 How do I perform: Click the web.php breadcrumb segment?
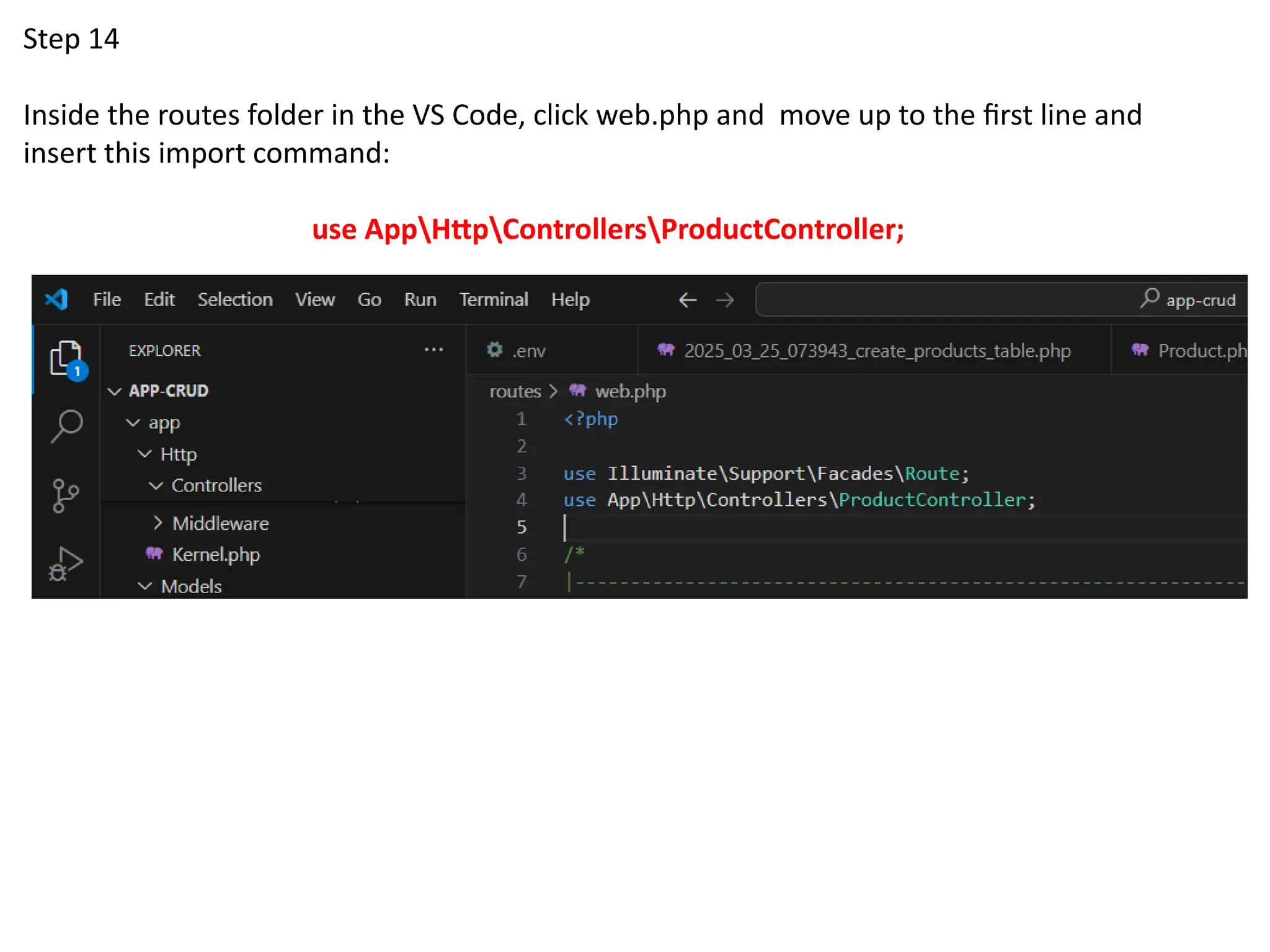point(630,392)
